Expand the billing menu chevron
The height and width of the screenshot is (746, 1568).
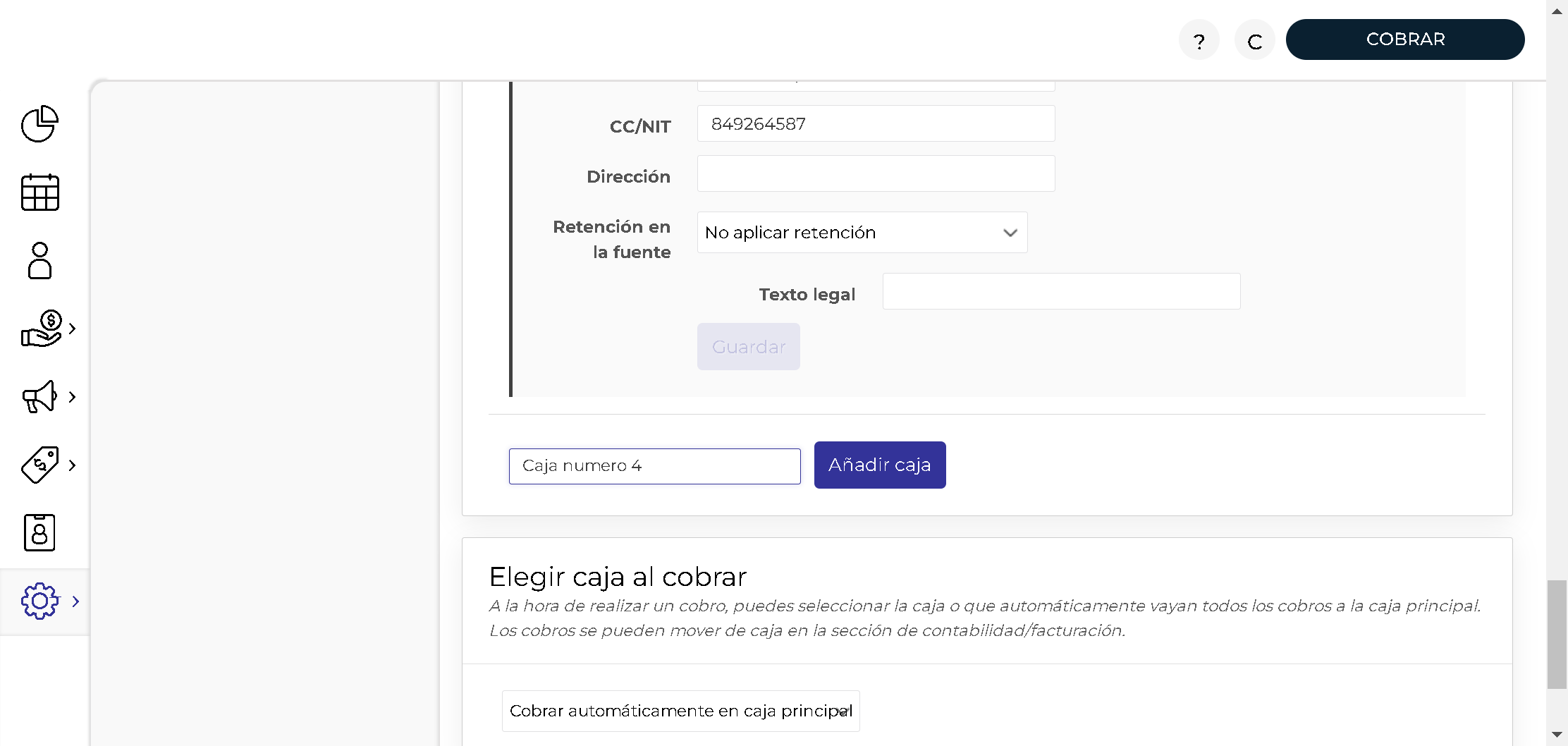point(72,329)
